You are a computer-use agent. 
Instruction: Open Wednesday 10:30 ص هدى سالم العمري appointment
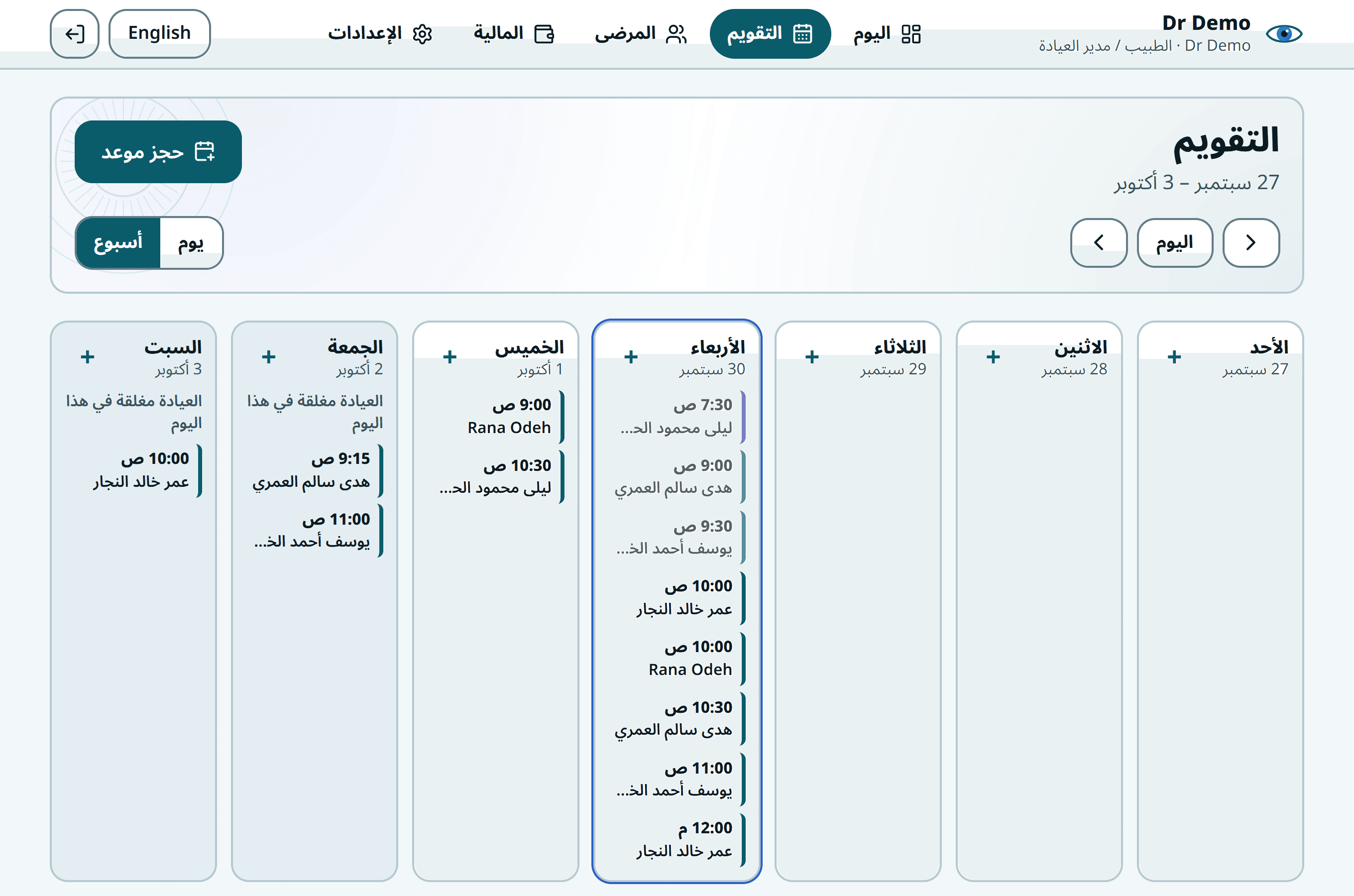point(677,718)
